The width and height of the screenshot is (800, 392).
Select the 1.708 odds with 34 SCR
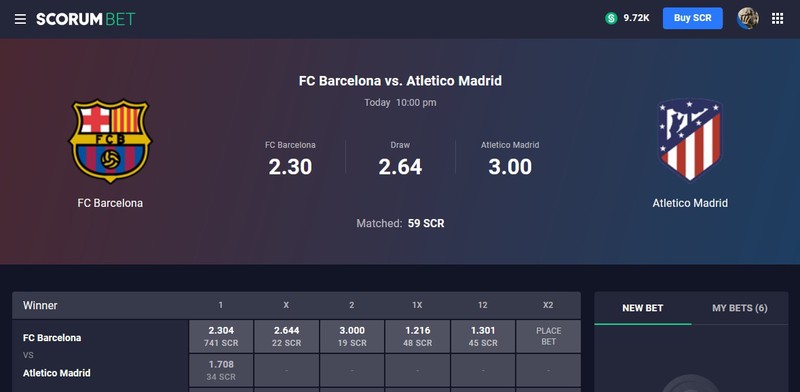pyautogui.click(x=221, y=370)
